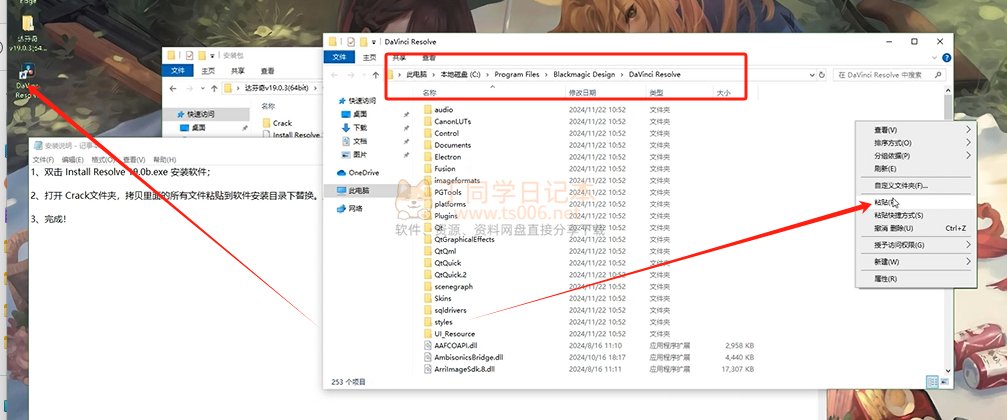Click the search box in DaVinci Resolve window

[x=889, y=75]
